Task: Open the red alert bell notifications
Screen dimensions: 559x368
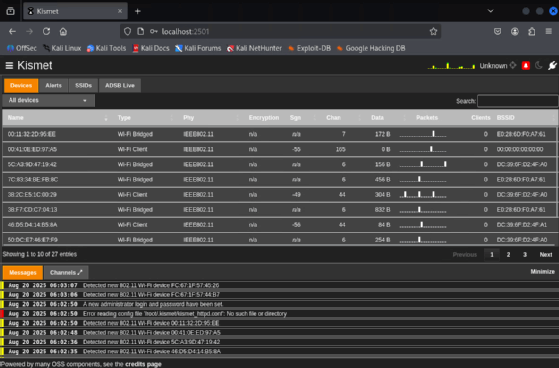Action: (525, 66)
